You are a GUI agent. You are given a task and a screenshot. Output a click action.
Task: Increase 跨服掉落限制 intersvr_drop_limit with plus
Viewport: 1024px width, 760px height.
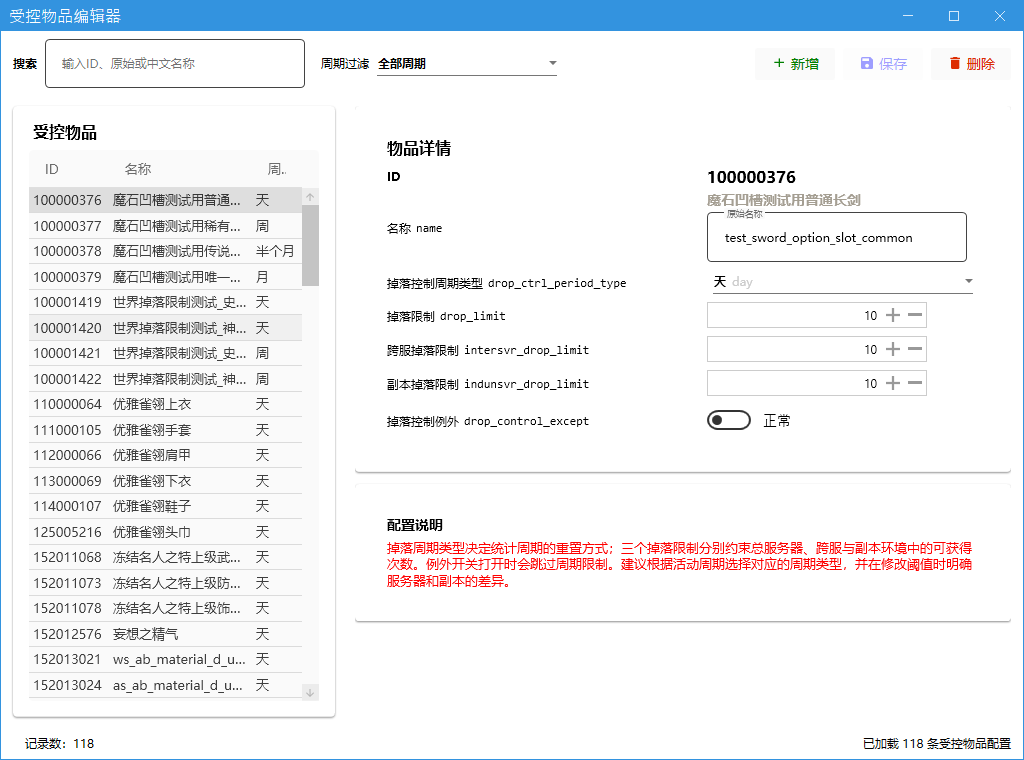pyautogui.click(x=892, y=349)
